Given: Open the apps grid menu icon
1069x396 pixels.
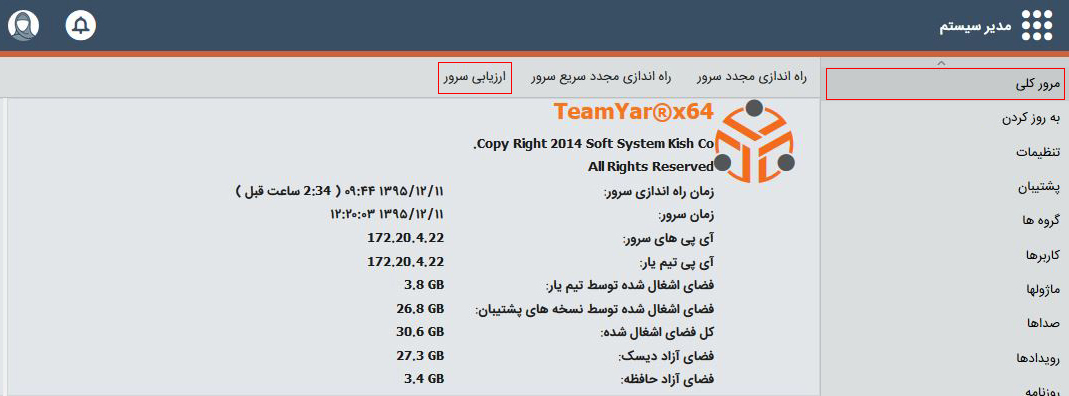Looking at the screenshot, I should pyautogui.click(x=1036, y=25).
